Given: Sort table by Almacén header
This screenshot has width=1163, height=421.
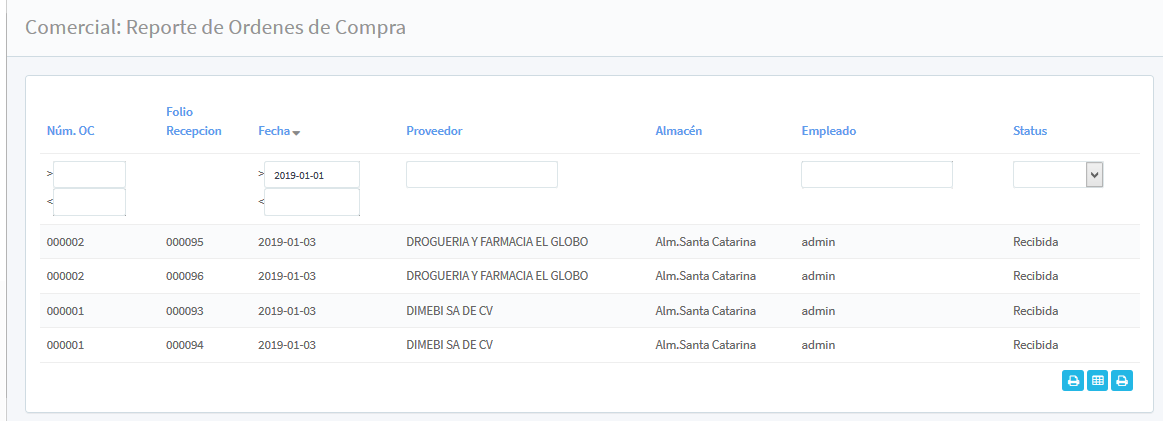Looking at the screenshot, I should click(x=678, y=131).
